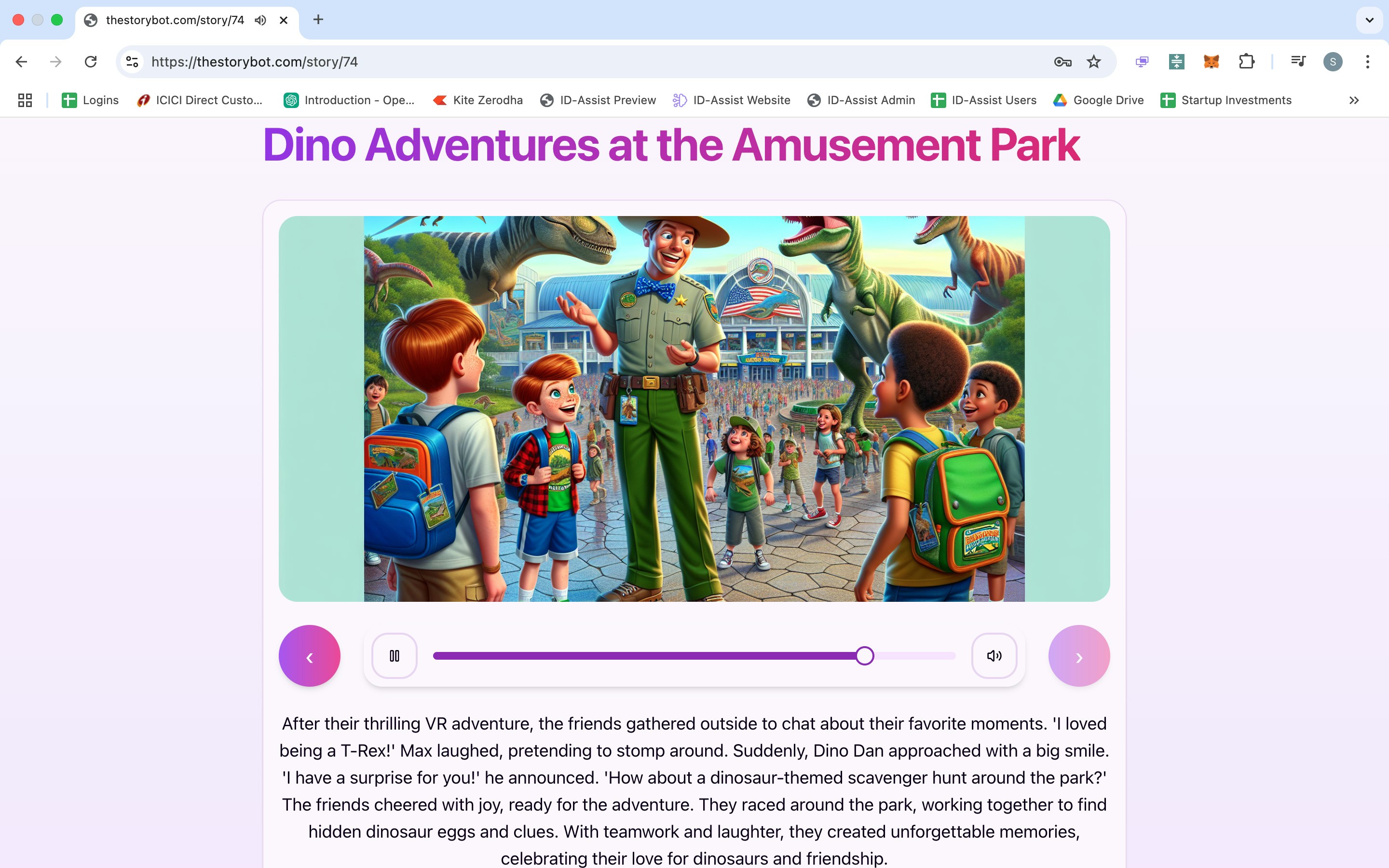Image resolution: width=1389 pixels, height=868 pixels.
Task: Open the MetaMask fox extension
Action: tap(1211, 61)
